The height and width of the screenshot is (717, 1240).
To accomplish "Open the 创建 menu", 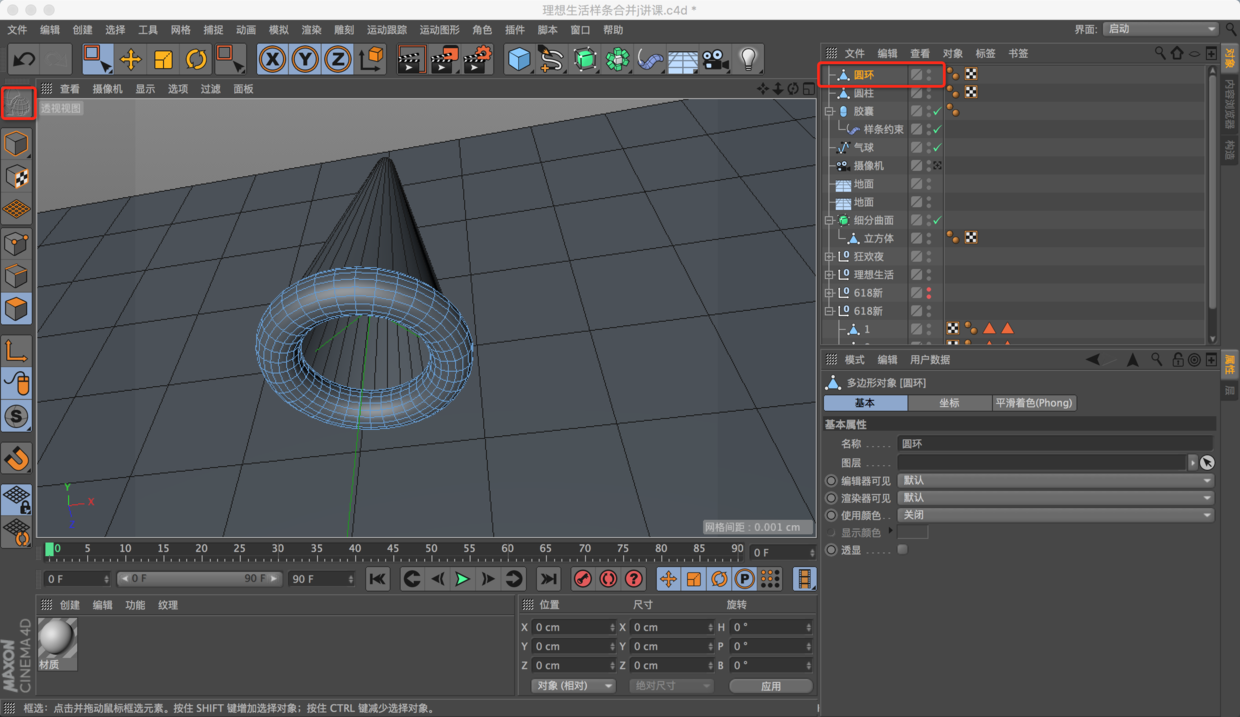I will click(x=83, y=30).
